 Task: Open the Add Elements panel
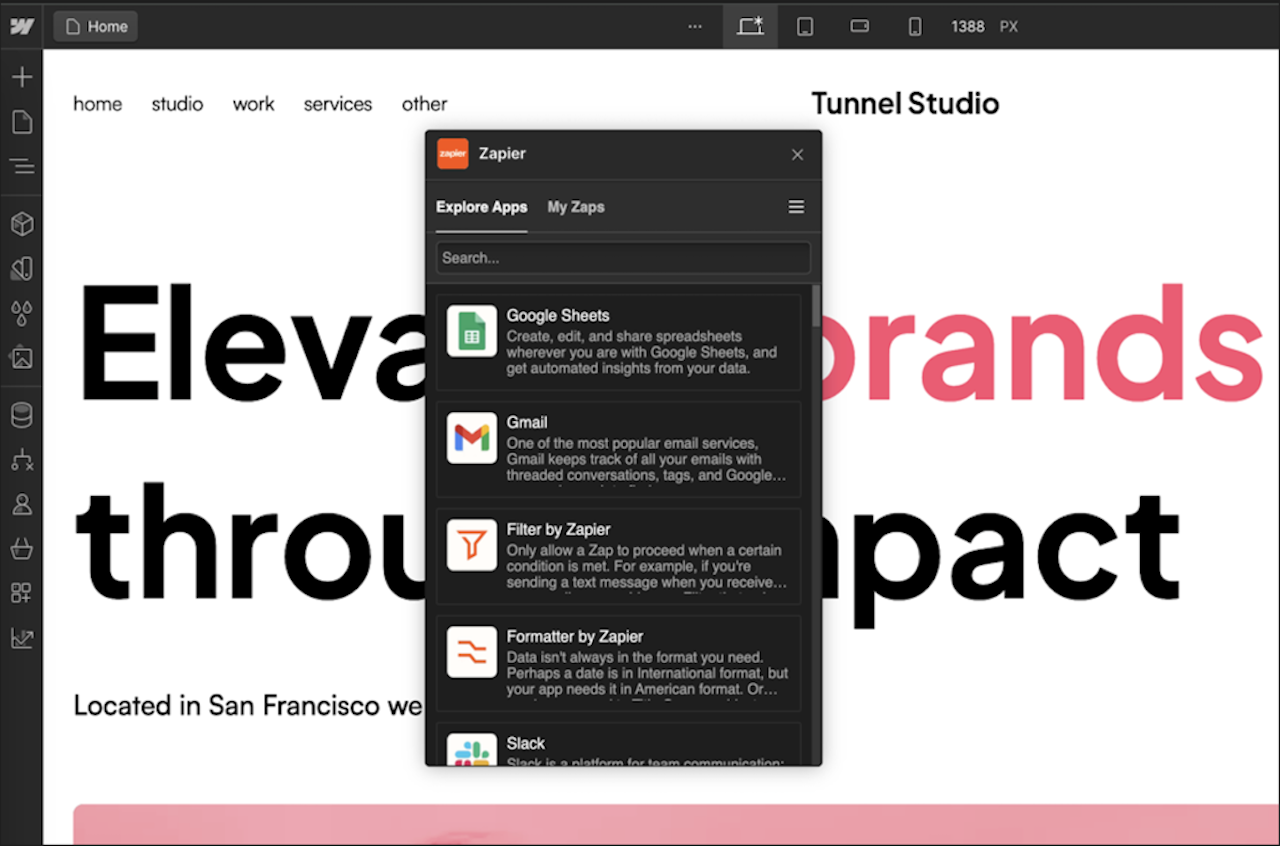22,76
